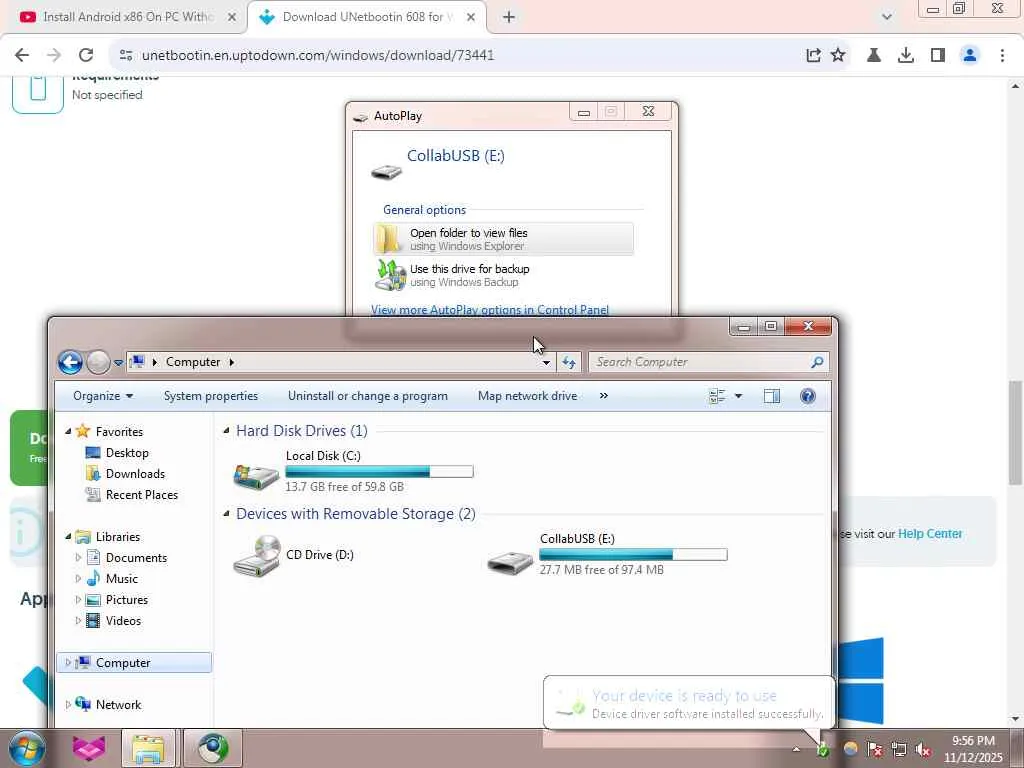Viewport: 1024px width, 768px height.
Task: Bookmark this page with the star icon
Action: (x=838, y=55)
